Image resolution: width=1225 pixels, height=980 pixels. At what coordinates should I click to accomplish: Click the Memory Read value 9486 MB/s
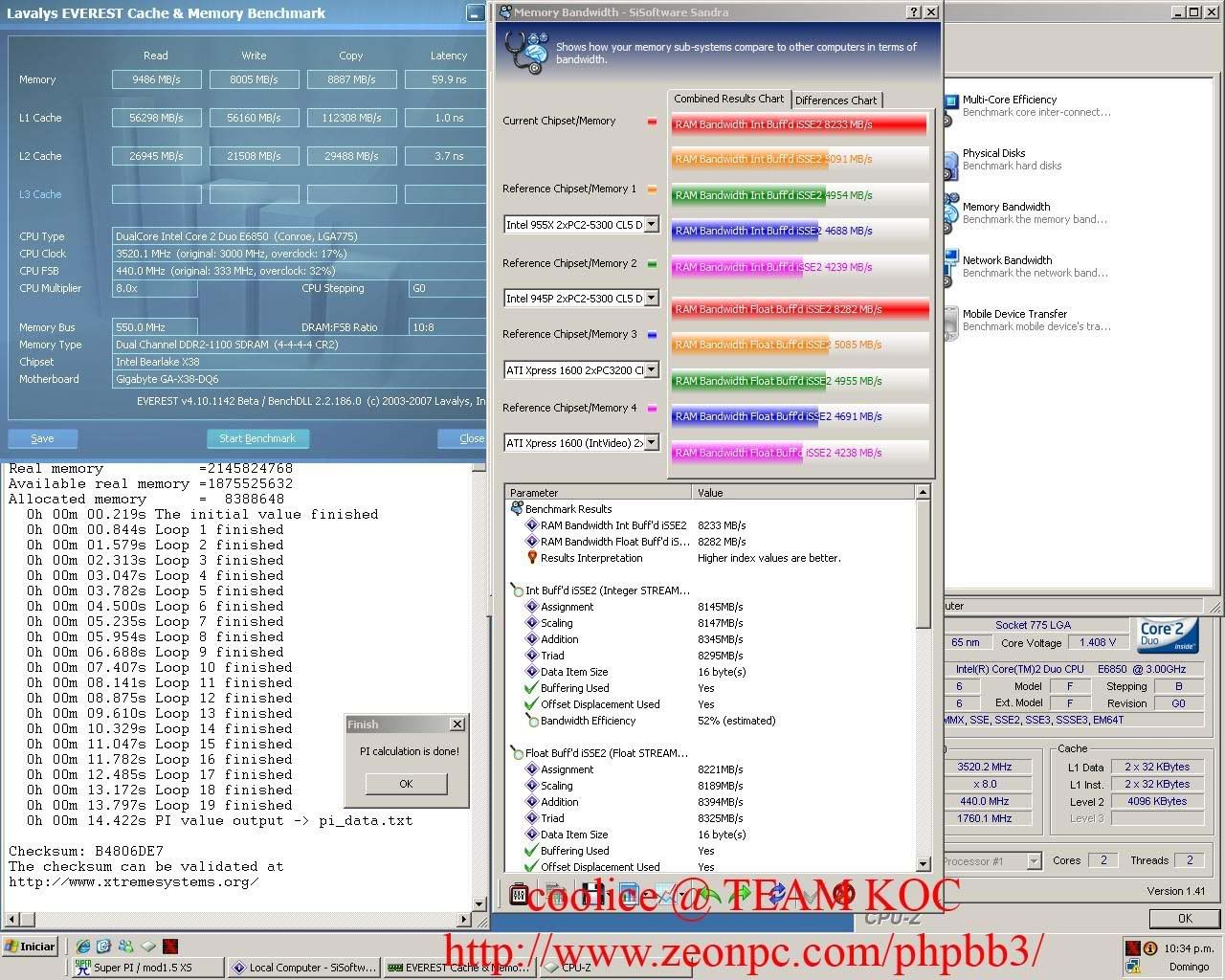[156, 79]
